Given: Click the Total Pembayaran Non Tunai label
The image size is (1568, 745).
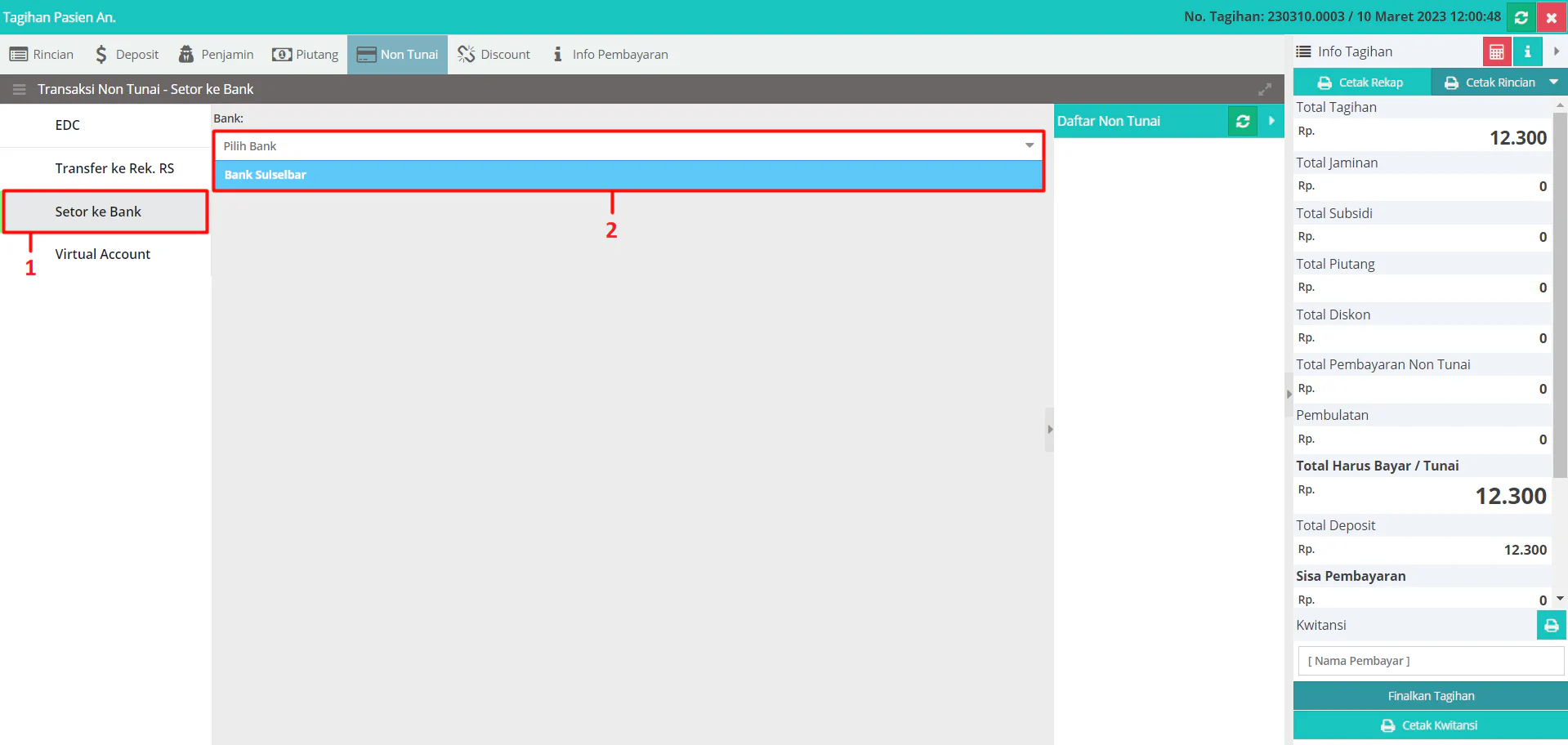Looking at the screenshot, I should point(1383,364).
